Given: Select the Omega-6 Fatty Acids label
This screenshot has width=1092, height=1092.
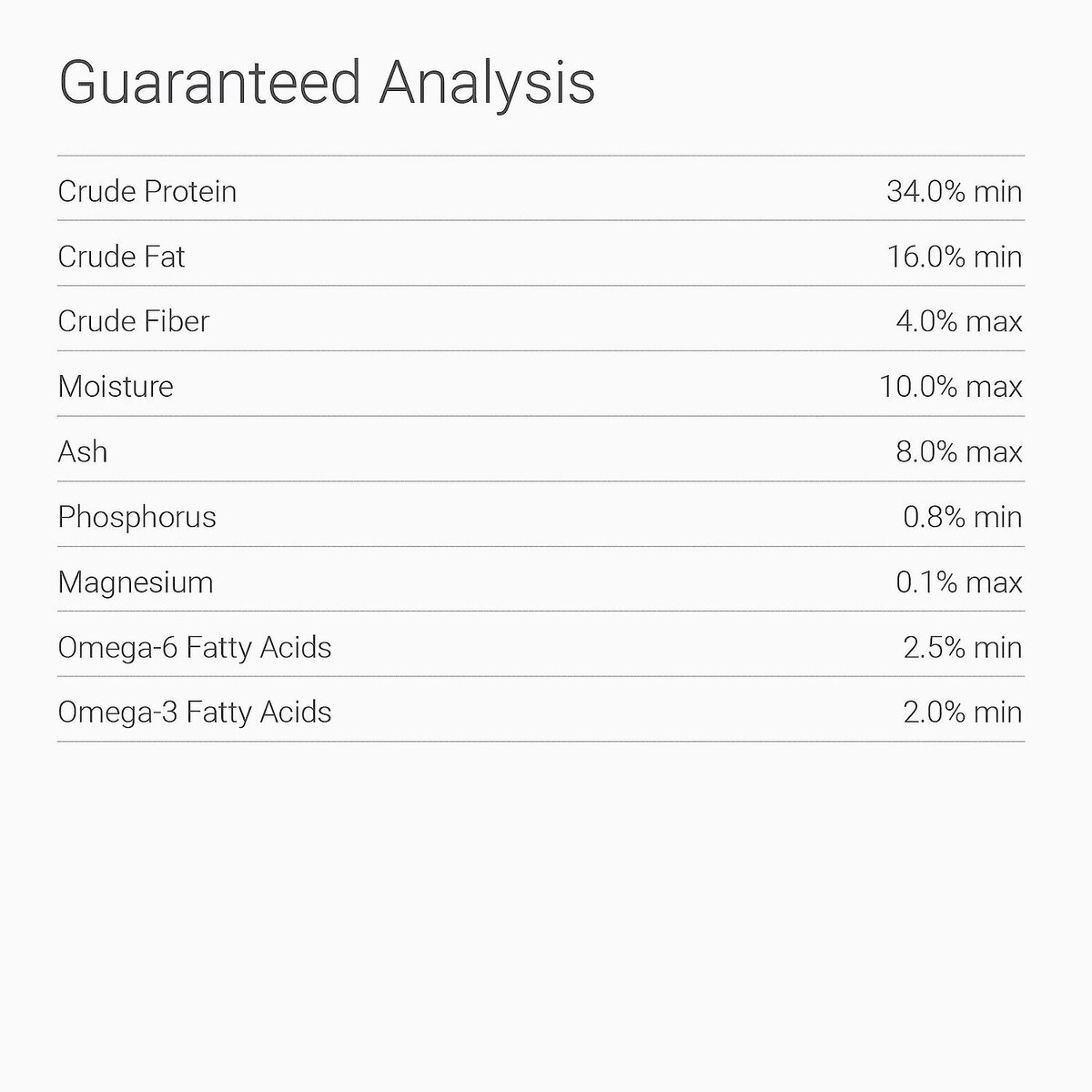Looking at the screenshot, I should [194, 648].
